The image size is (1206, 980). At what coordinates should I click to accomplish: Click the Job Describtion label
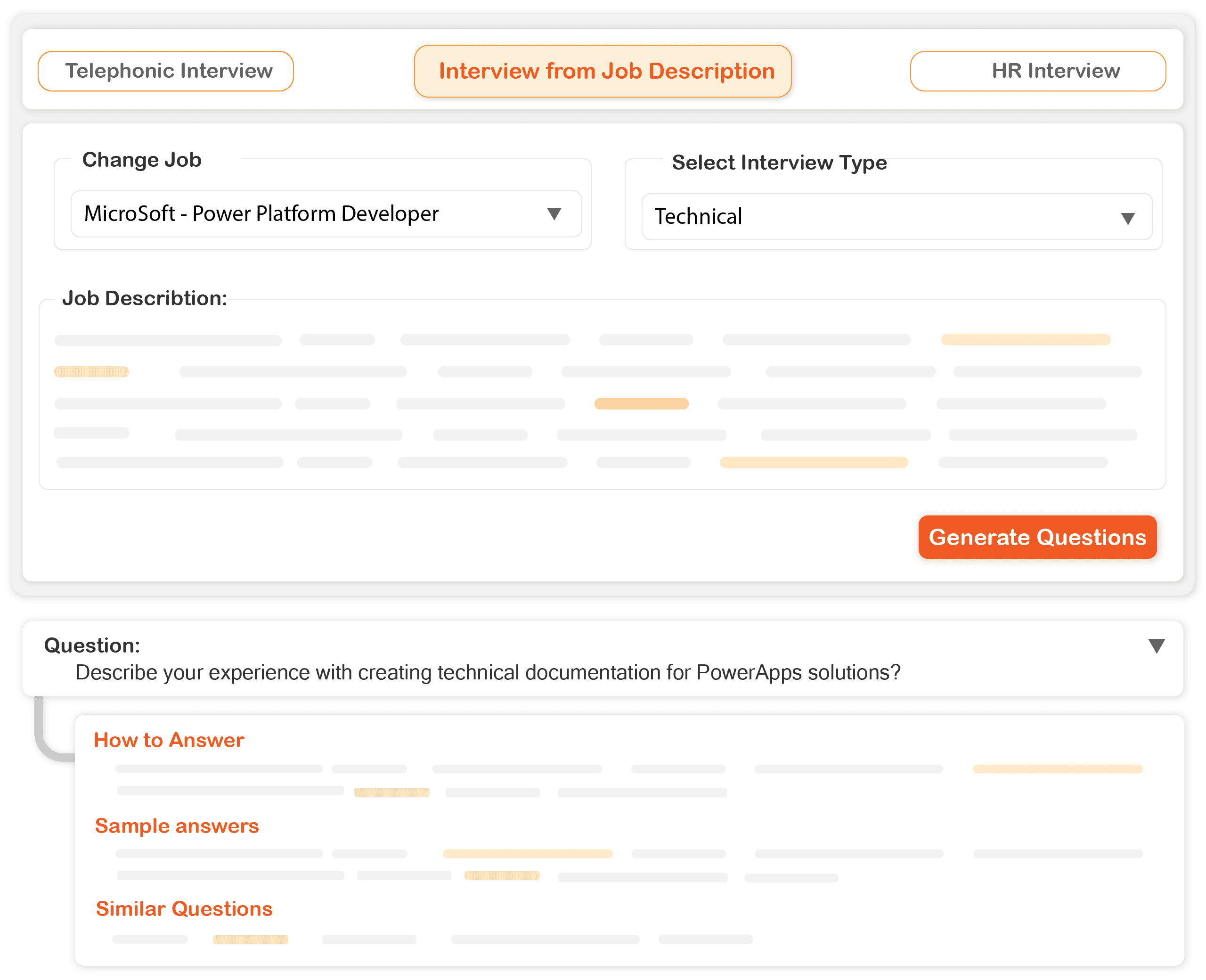tap(145, 298)
